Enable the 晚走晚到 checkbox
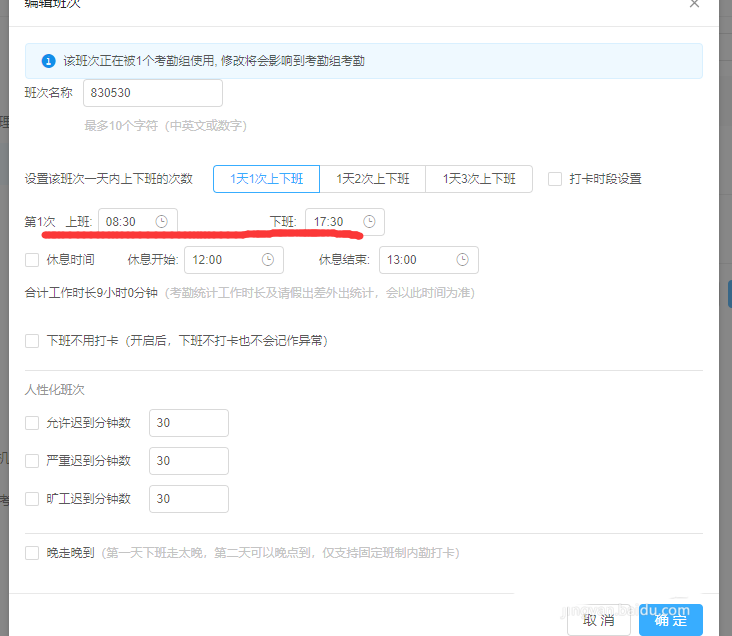Image resolution: width=732 pixels, height=636 pixels. click(x=32, y=553)
